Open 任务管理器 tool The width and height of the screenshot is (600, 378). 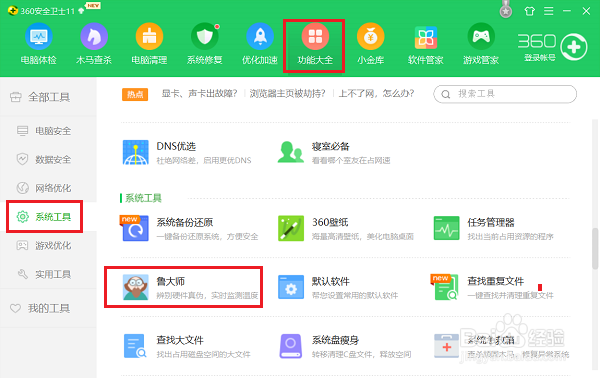coord(493,228)
